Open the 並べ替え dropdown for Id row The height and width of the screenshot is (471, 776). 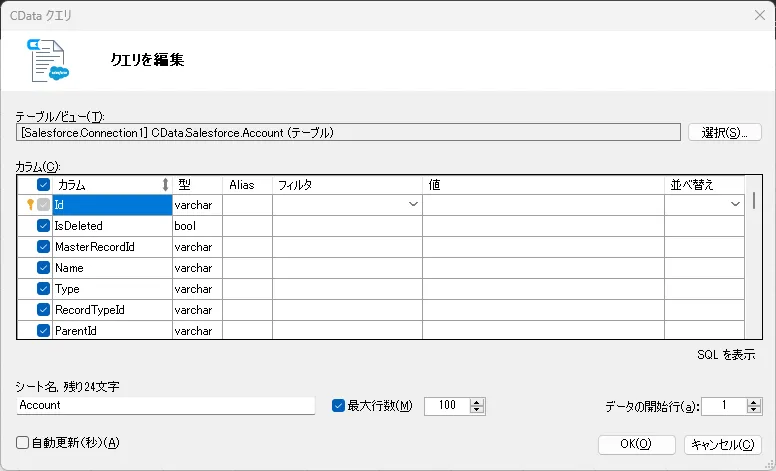click(x=735, y=205)
